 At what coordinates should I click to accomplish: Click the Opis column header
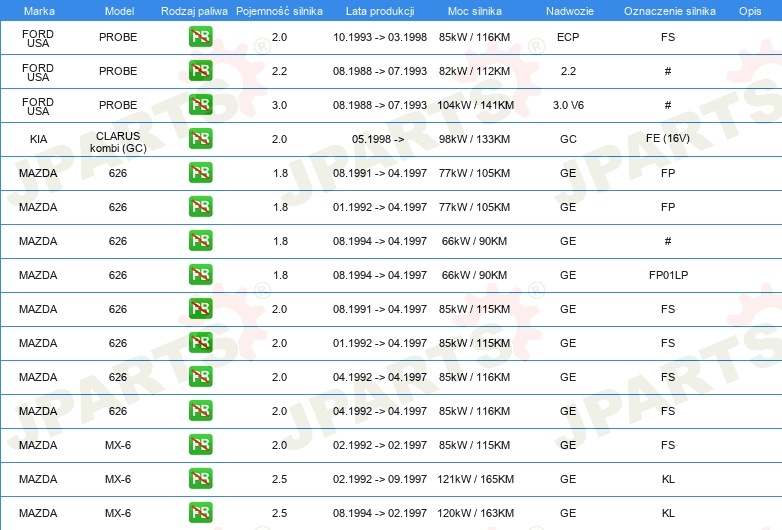(x=750, y=11)
